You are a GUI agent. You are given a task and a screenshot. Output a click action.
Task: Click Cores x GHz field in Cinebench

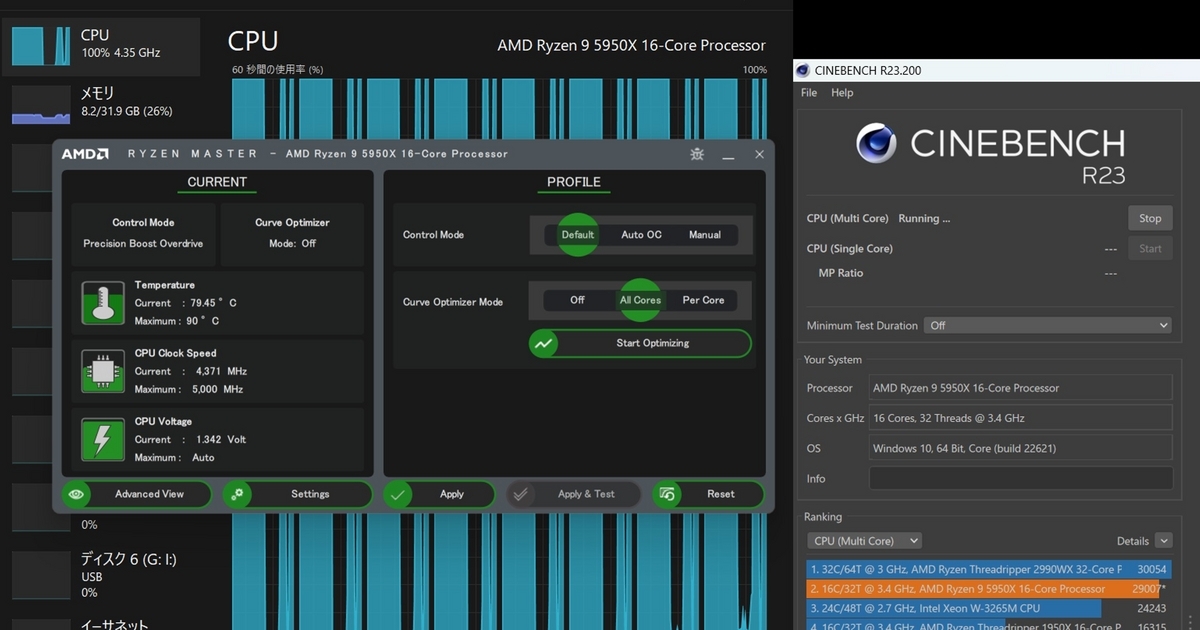pos(1020,418)
